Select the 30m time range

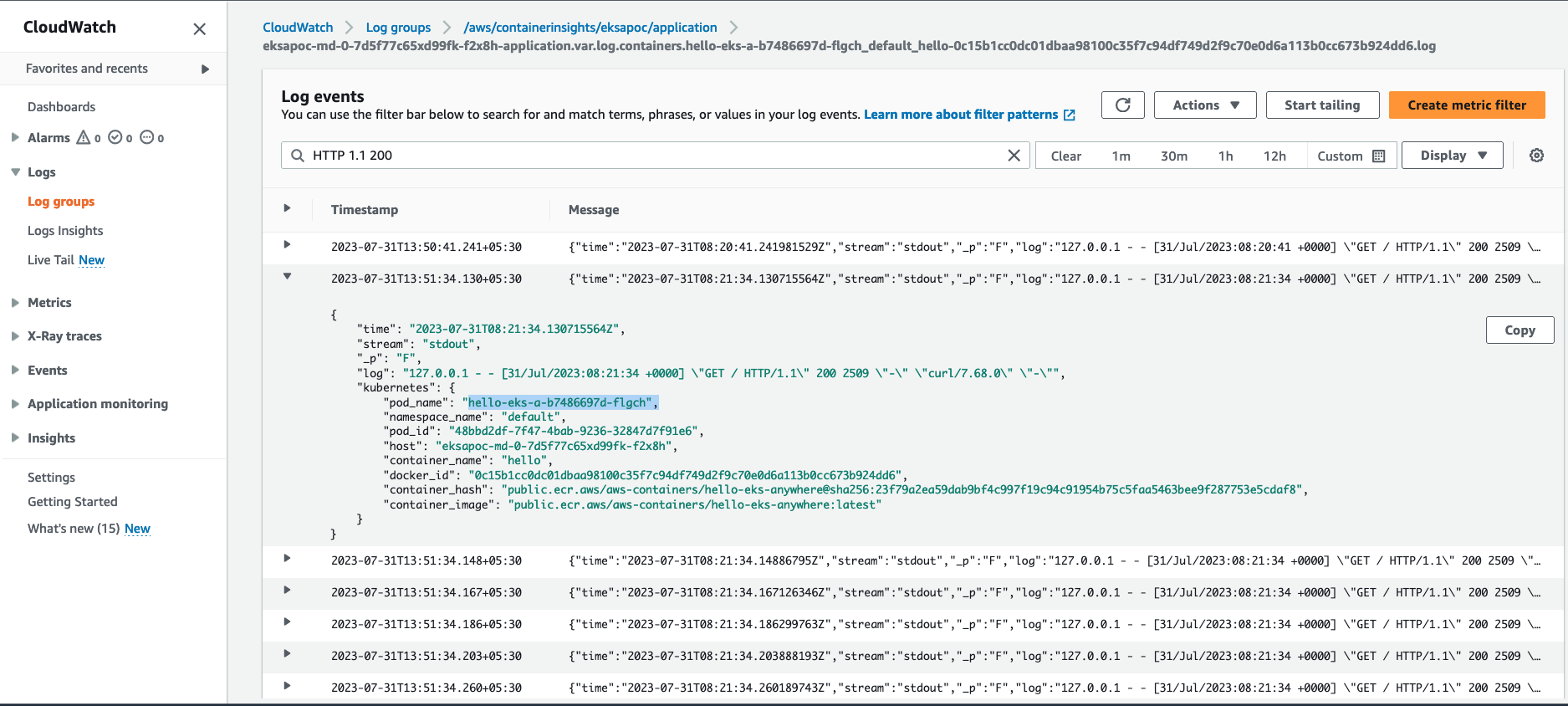[x=1173, y=156]
